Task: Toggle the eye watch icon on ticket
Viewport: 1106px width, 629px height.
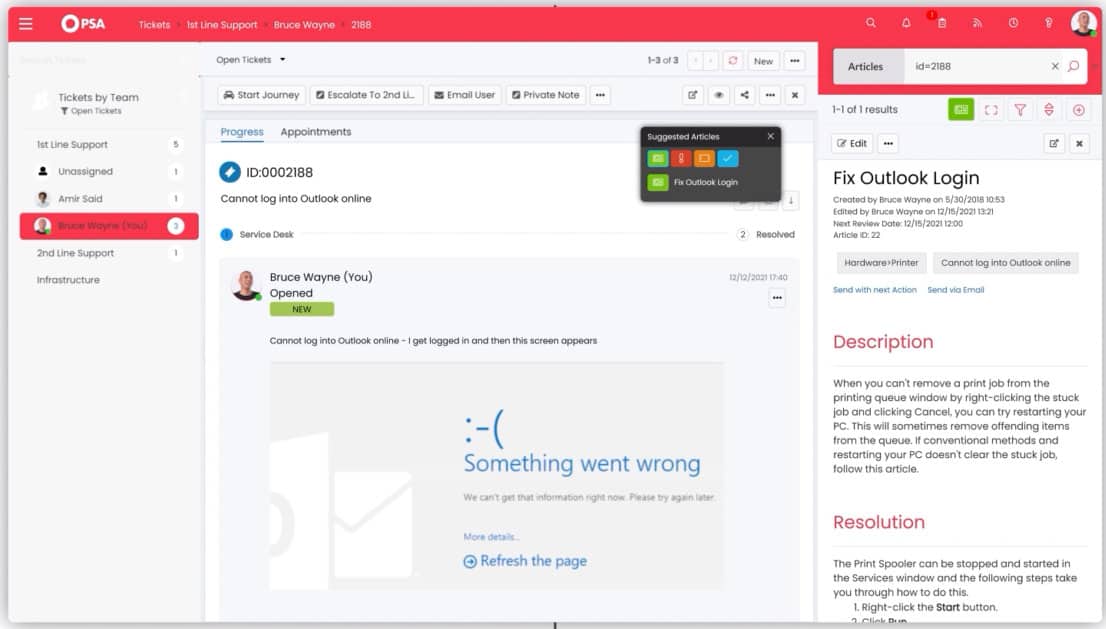Action: pyautogui.click(x=718, y=95)
